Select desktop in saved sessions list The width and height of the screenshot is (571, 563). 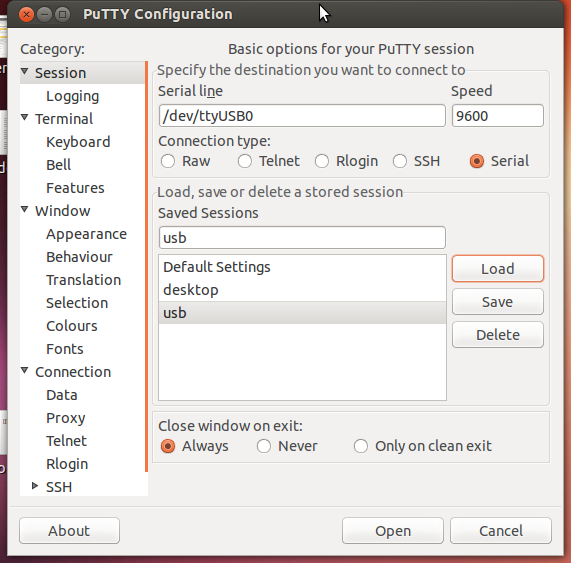302,290
